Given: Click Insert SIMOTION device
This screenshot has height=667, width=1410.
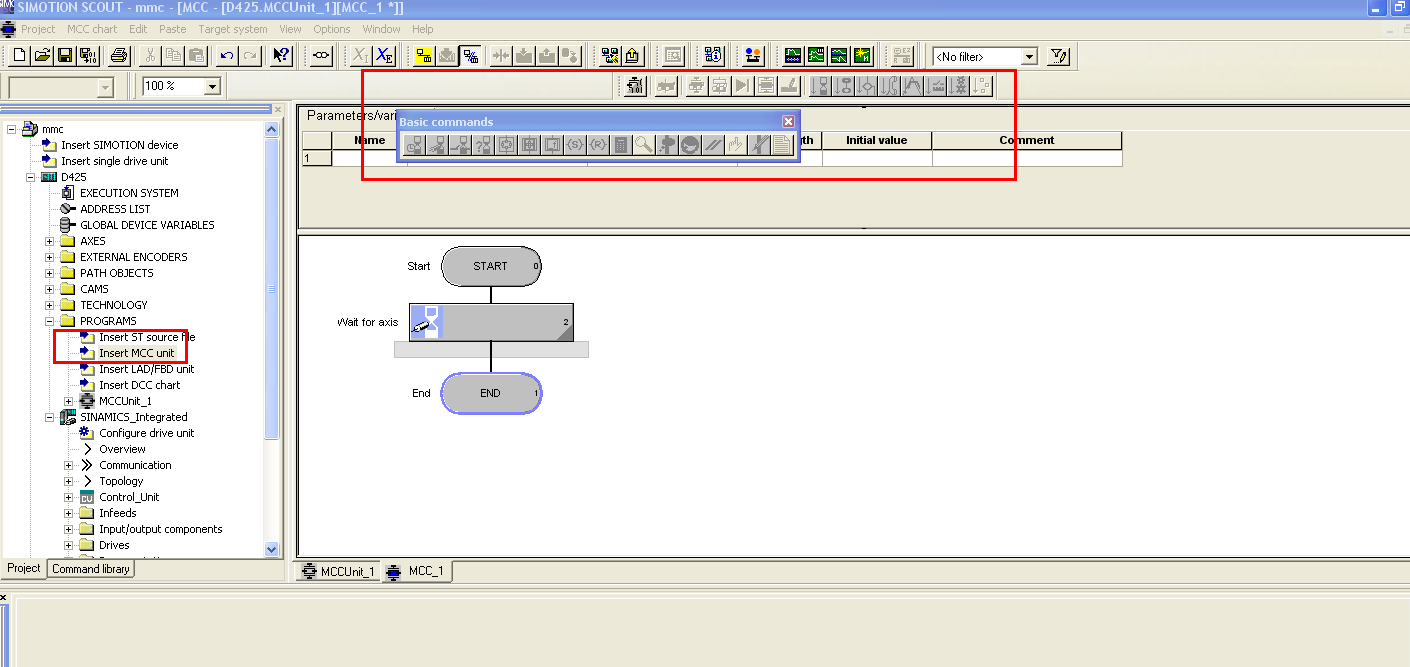Looking at the screenshot, I should tap(120, 145).
